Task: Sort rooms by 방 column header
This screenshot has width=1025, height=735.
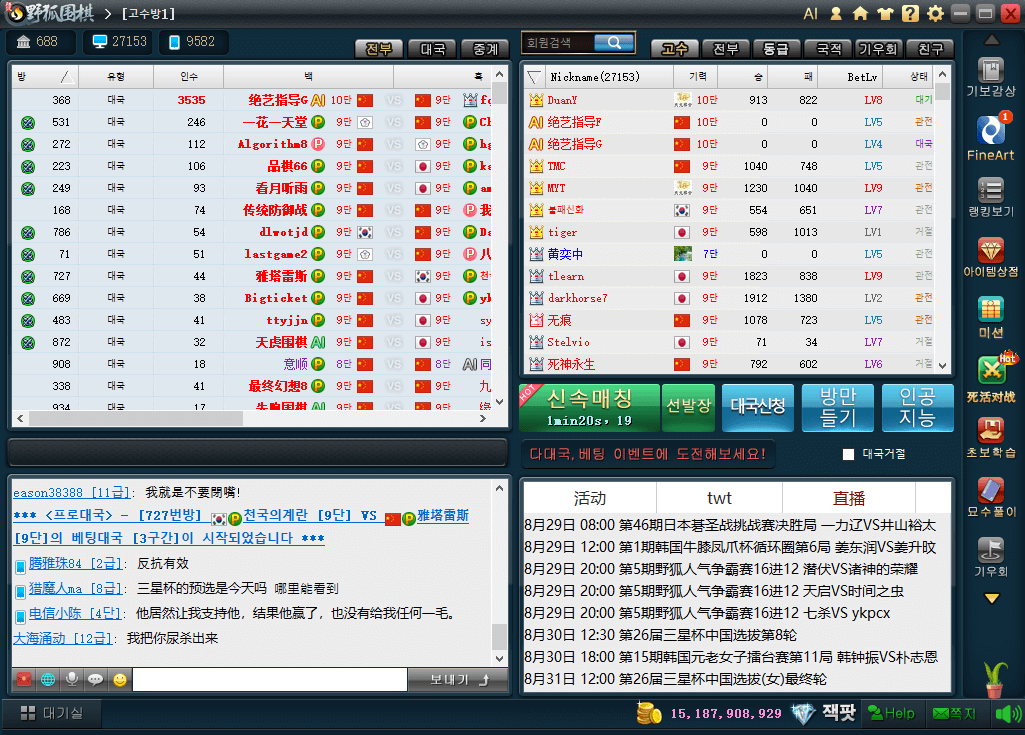Action: point(44,77)
